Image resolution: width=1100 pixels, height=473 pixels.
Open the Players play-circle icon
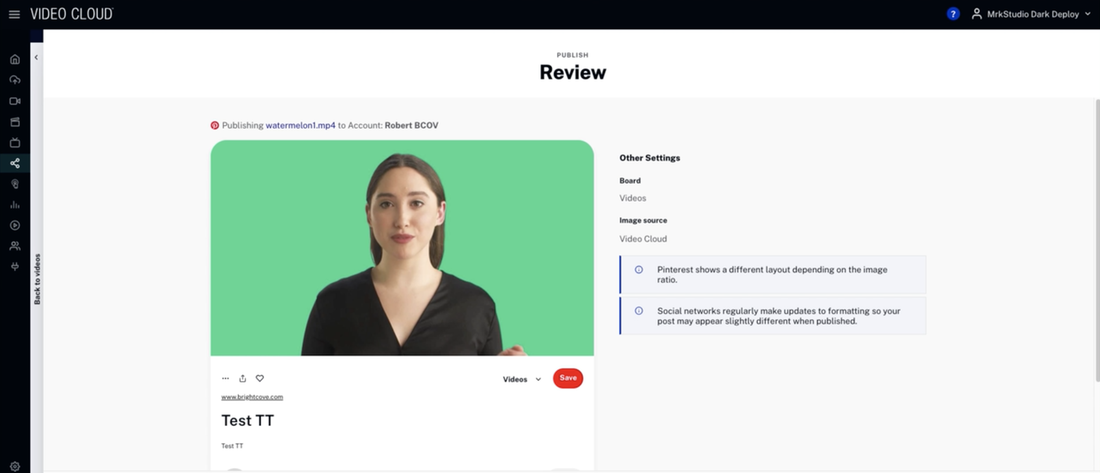point(15,226)
